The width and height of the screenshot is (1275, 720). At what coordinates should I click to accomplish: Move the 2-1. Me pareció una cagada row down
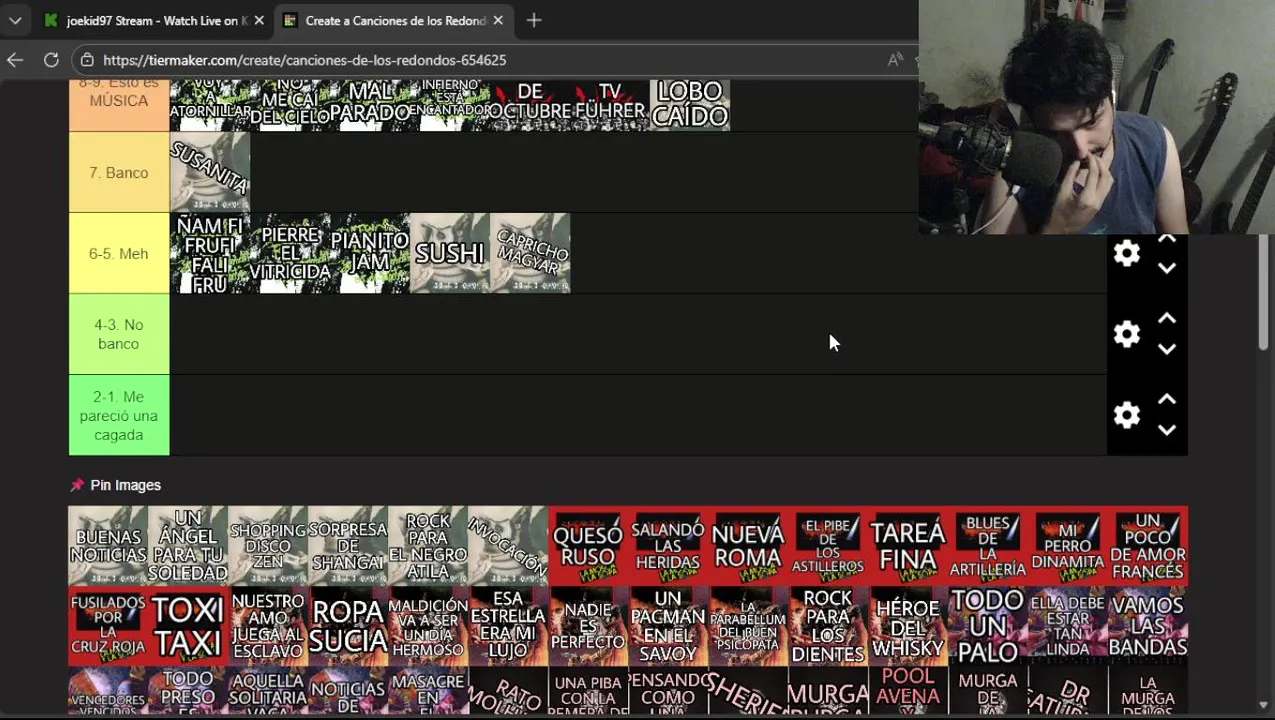(1167, 430)
